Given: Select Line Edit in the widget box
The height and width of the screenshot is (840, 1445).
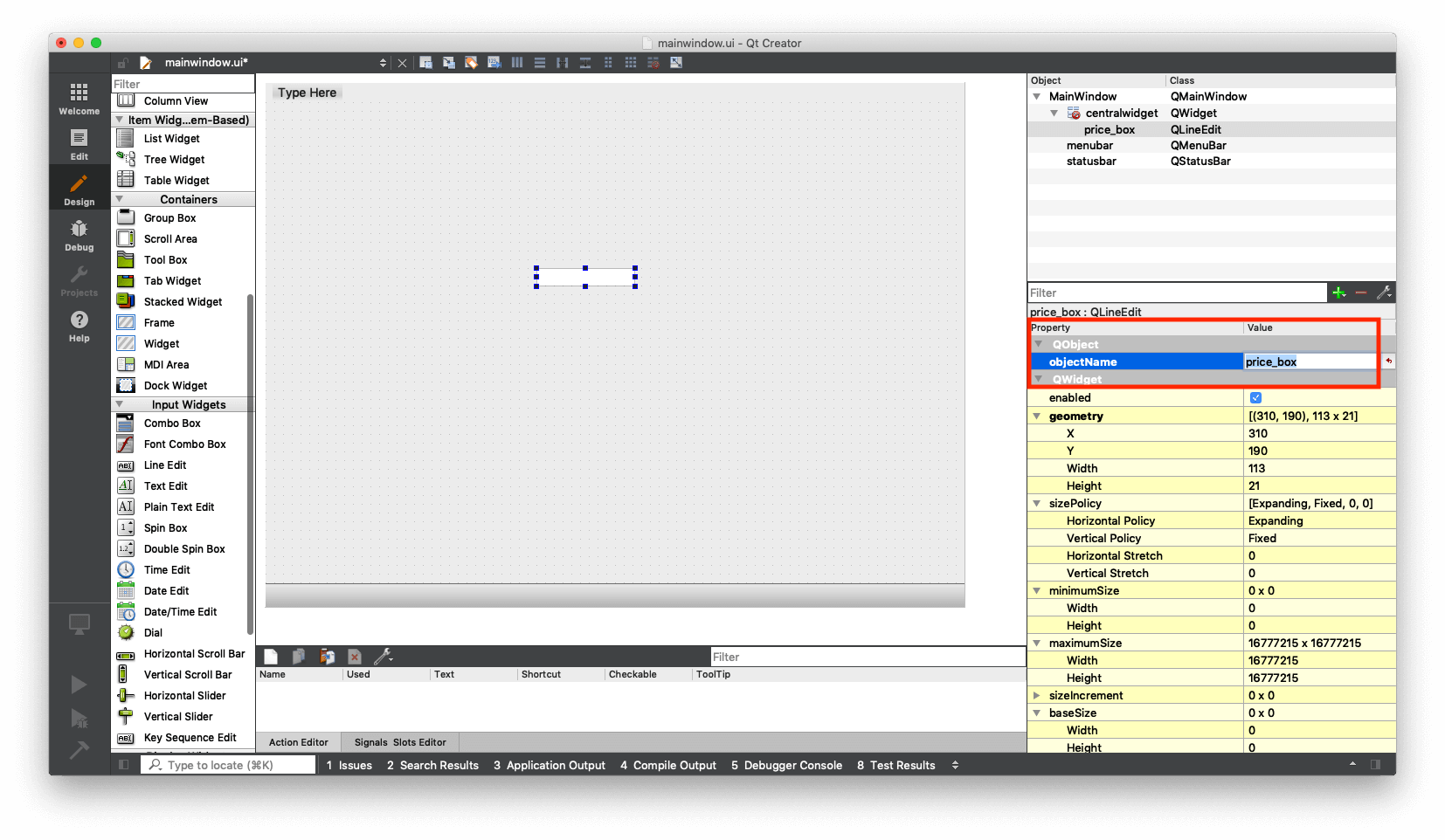Looking at the screenshot, I should pyautogui.click(x=165, y=465).
